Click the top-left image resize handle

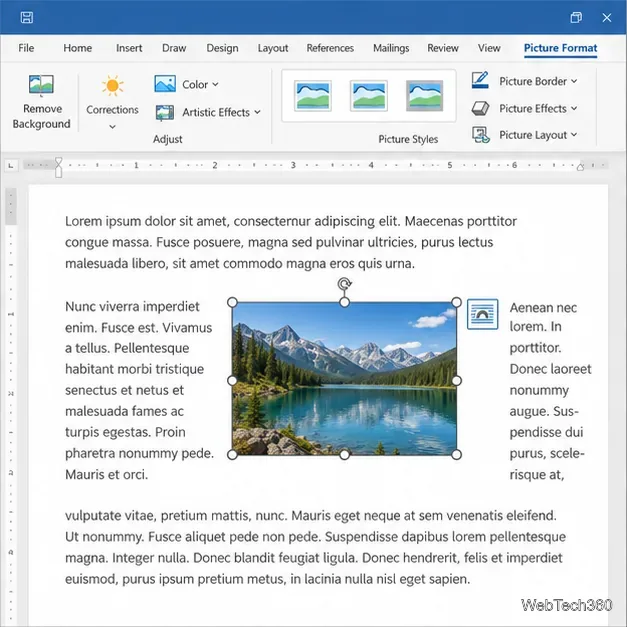[x=232, y=302]
